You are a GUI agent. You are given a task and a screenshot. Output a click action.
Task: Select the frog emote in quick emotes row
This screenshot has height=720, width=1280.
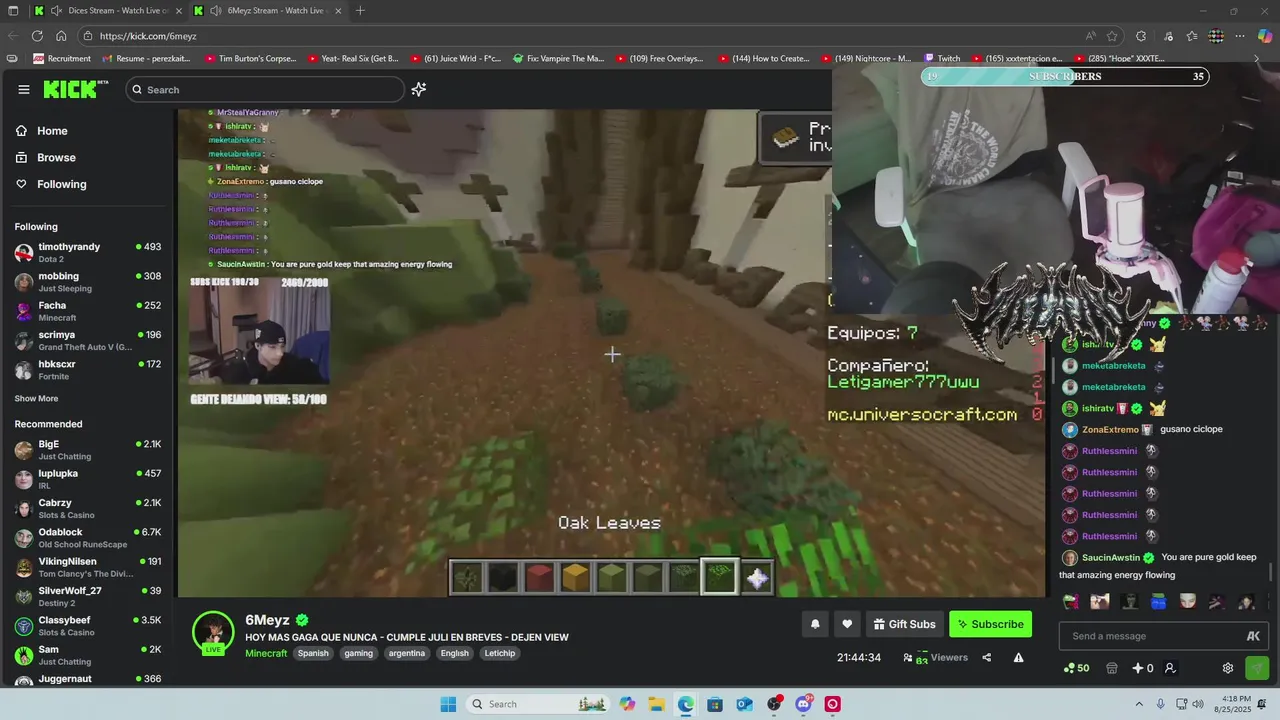1071,601
